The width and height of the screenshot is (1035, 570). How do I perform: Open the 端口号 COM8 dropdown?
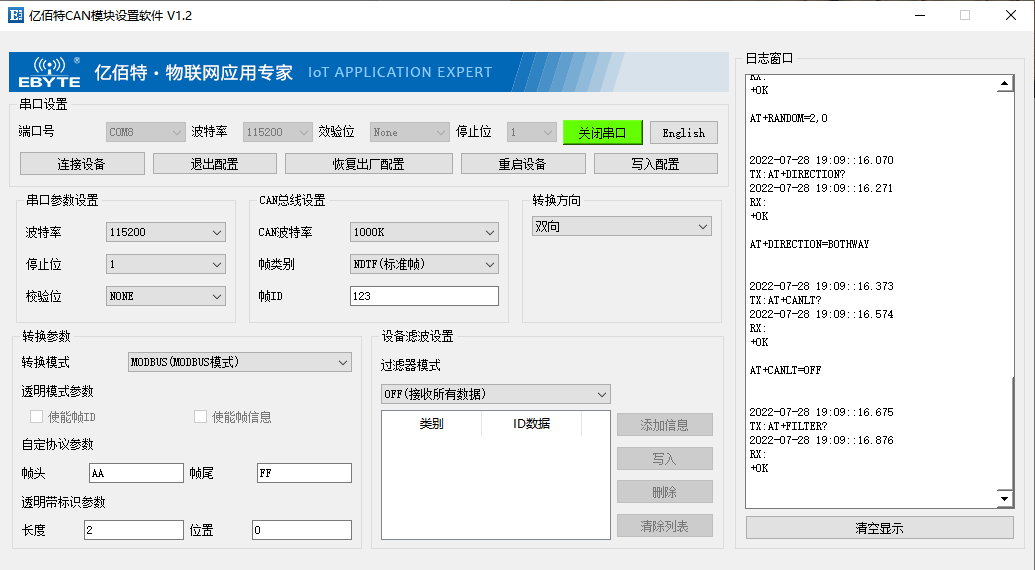pyautogui.click(x=145, y=132)
